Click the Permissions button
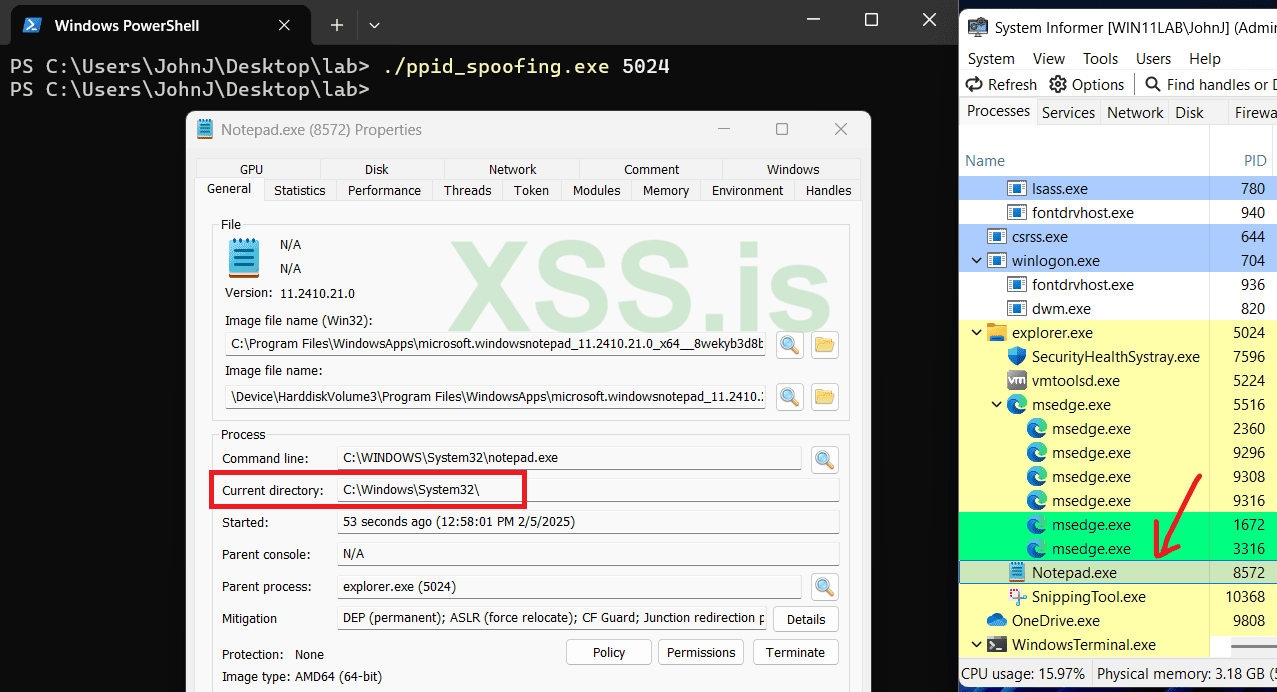The width and height of the screenshot is (1277, 692). pyautogui.click(x=700, y=651)
